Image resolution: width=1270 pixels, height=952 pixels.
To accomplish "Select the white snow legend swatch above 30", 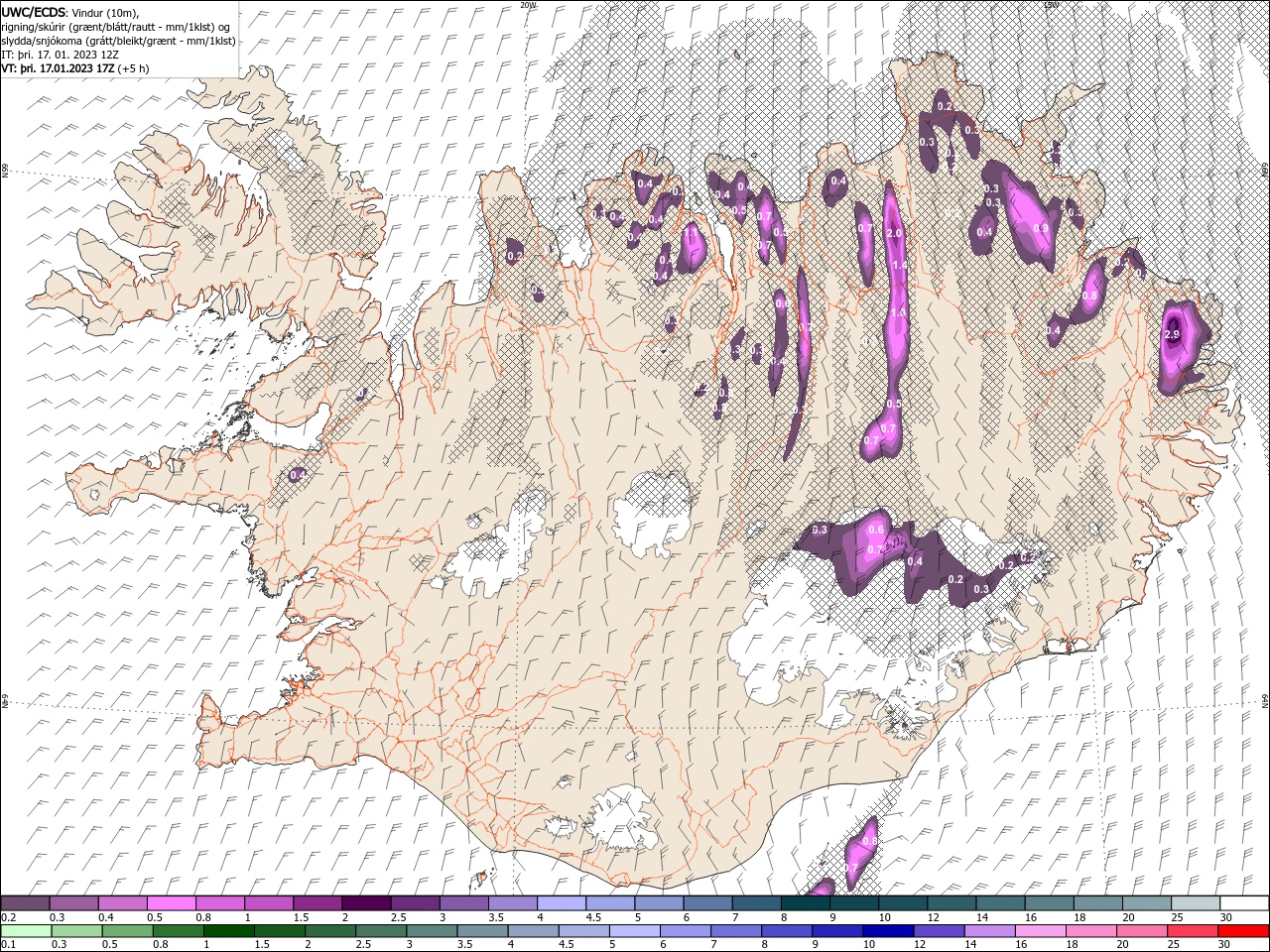I will tap(1244, 903).
